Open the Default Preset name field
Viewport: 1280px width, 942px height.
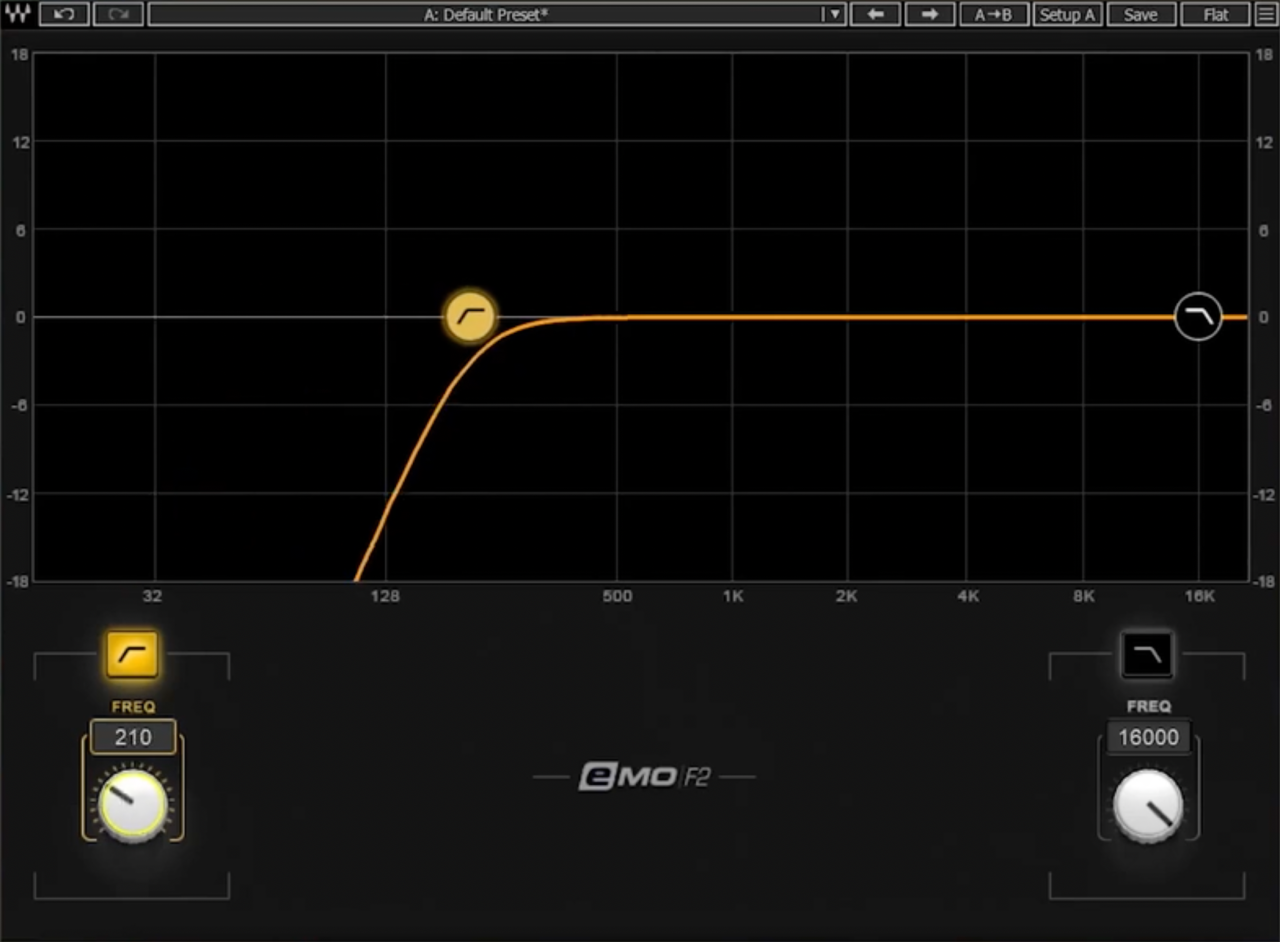click(x=485, y=14)
